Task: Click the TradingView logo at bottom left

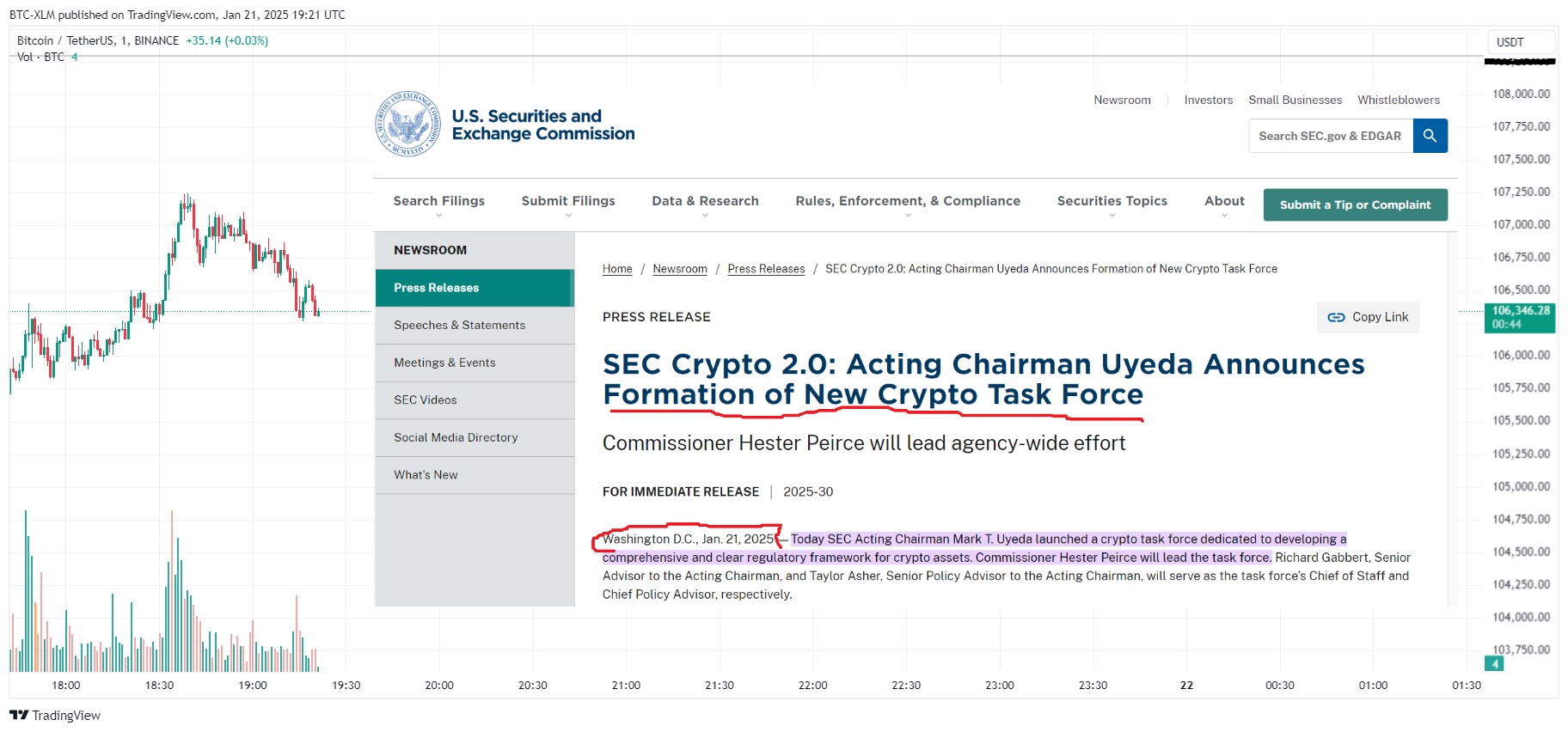Action: [55, 715]
